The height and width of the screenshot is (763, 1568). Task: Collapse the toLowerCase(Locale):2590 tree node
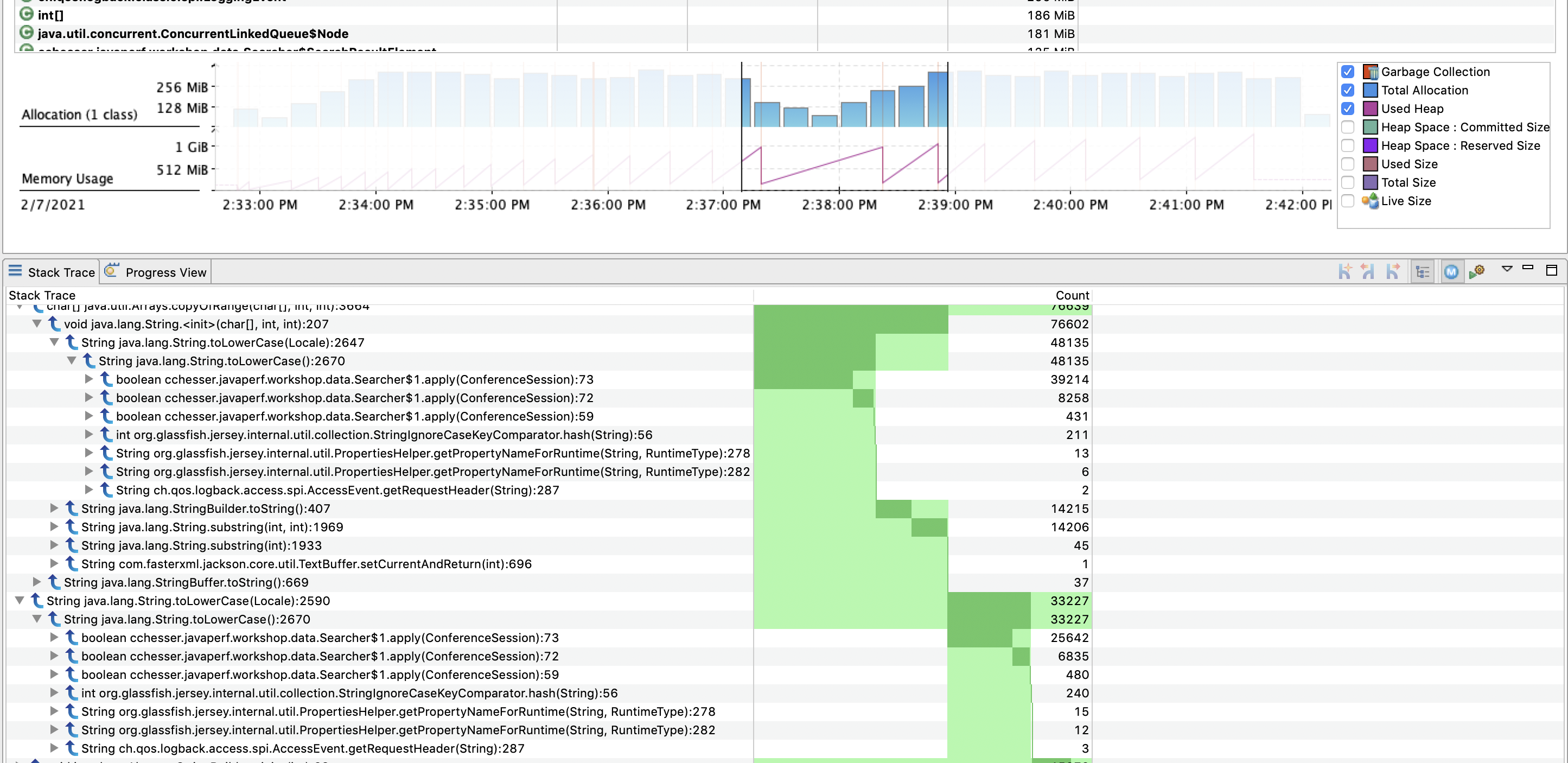click(x=20, y=600)
